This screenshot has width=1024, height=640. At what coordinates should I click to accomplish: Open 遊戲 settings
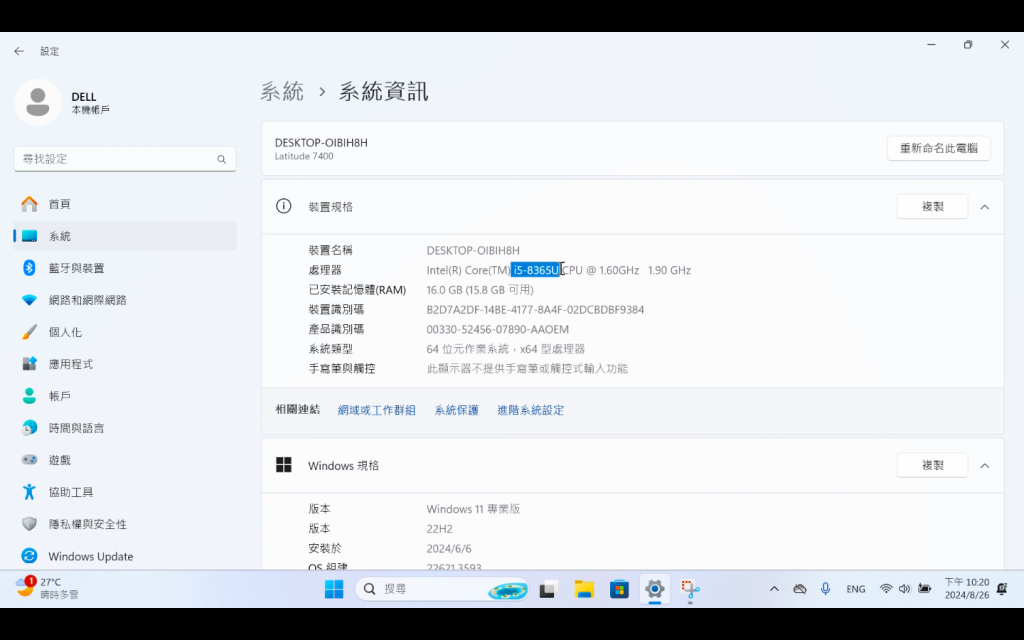click(x=125, y=460)
